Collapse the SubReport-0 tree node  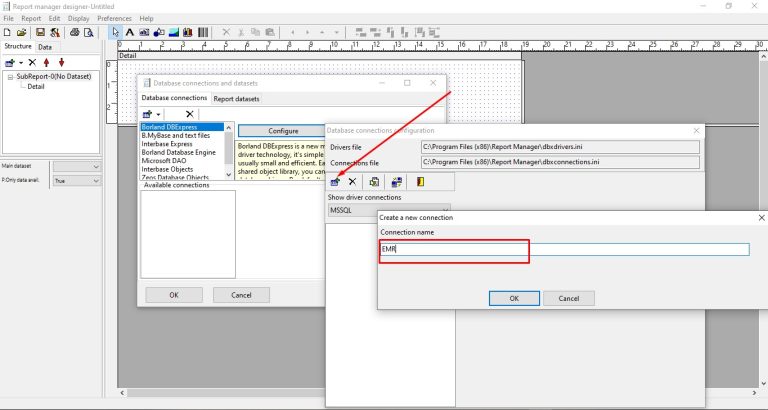[x=9, y=76]
